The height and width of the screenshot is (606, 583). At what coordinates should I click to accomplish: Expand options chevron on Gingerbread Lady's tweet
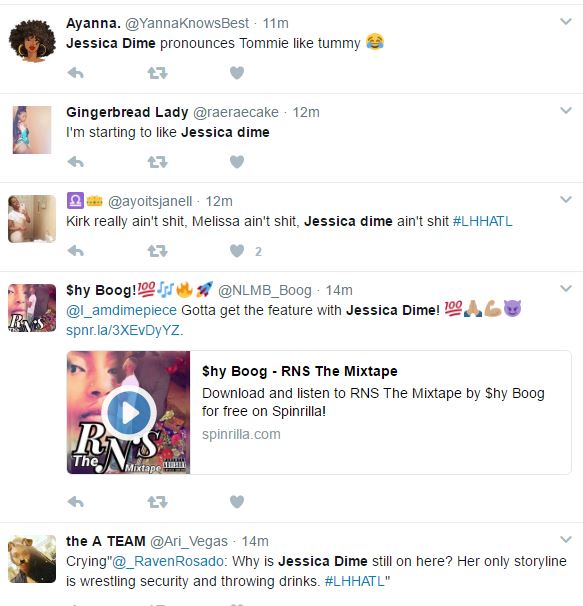[566, 111]
